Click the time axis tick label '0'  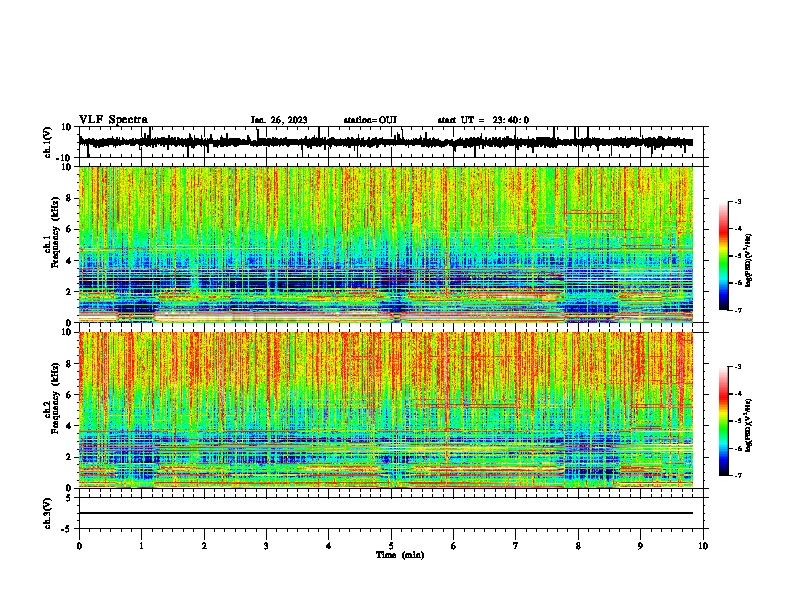tap(79, 546)
